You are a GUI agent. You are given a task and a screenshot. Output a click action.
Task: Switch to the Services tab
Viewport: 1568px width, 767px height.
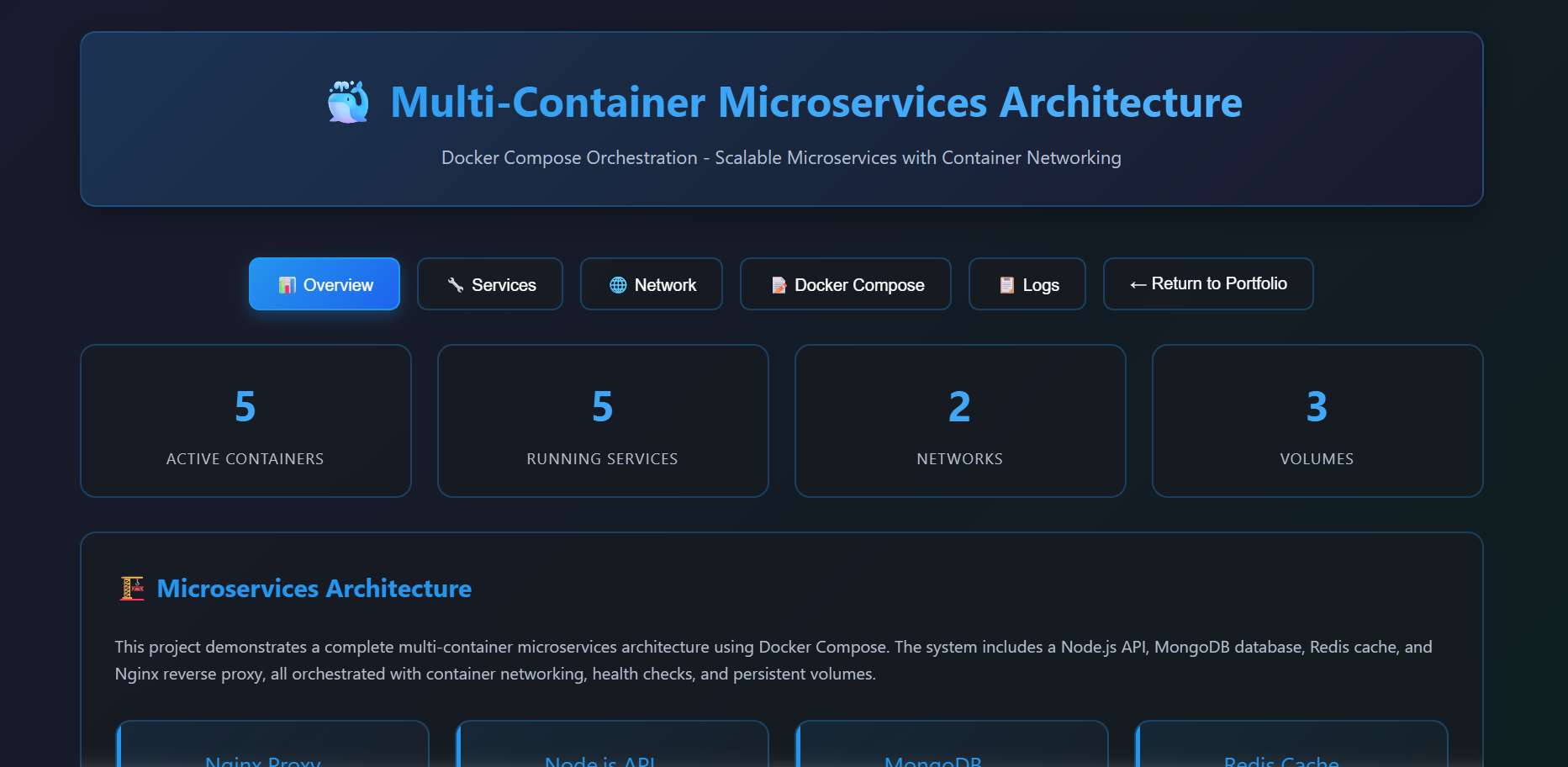[x=490, y=284]
